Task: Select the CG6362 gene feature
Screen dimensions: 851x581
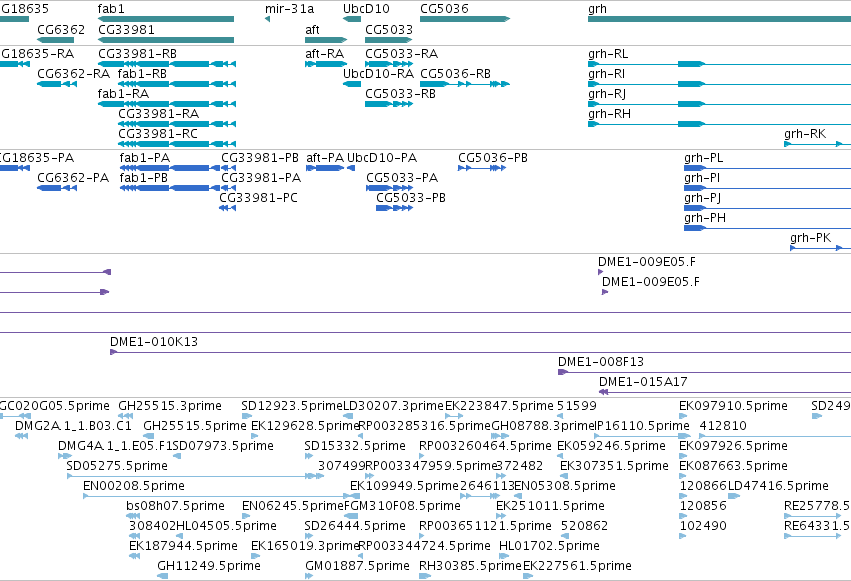Action: coord(55,40)
